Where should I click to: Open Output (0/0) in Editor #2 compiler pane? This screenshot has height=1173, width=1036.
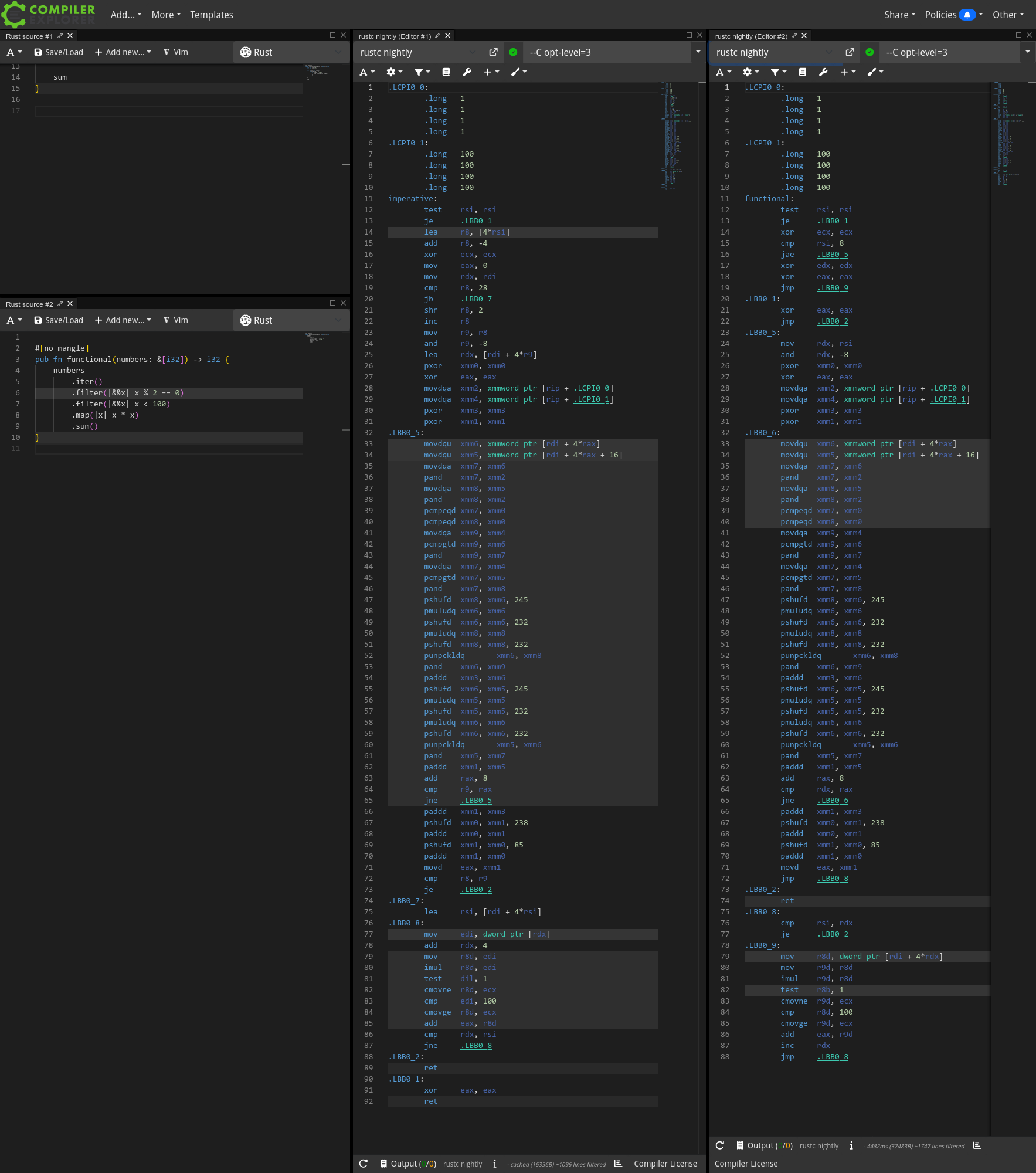(x=764, y=1145)
